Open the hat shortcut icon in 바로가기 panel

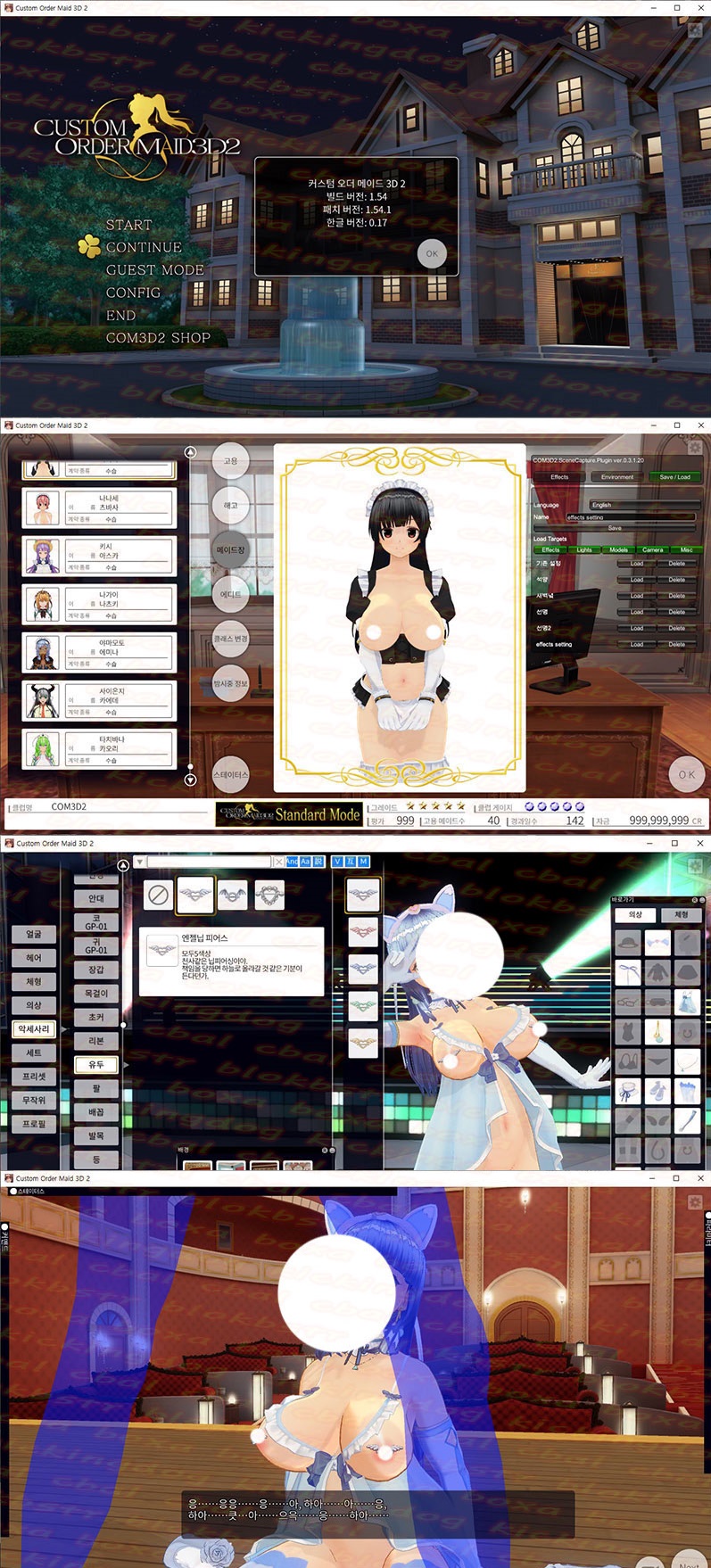(628, 941)
